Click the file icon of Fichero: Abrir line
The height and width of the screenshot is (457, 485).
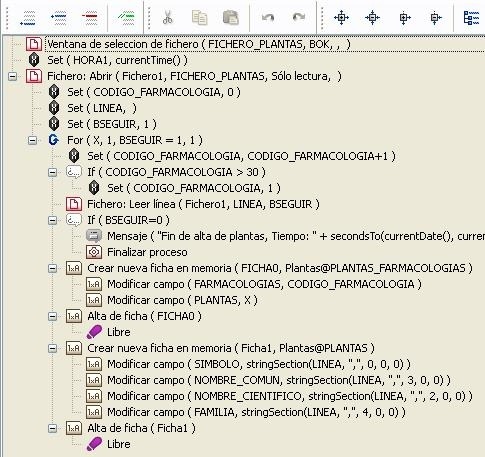(34, 76)
